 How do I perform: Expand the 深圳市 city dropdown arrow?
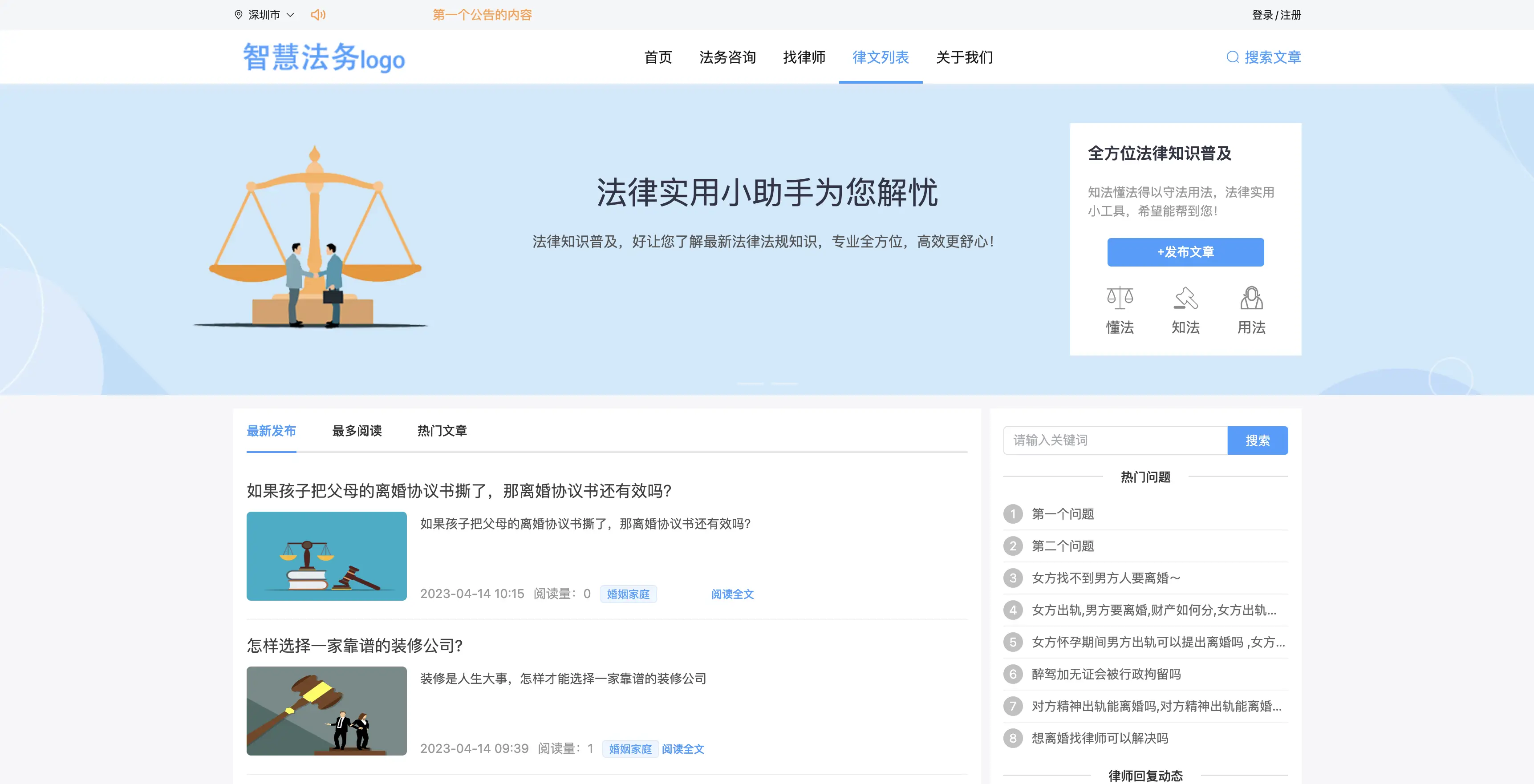[x=291, y=15]
